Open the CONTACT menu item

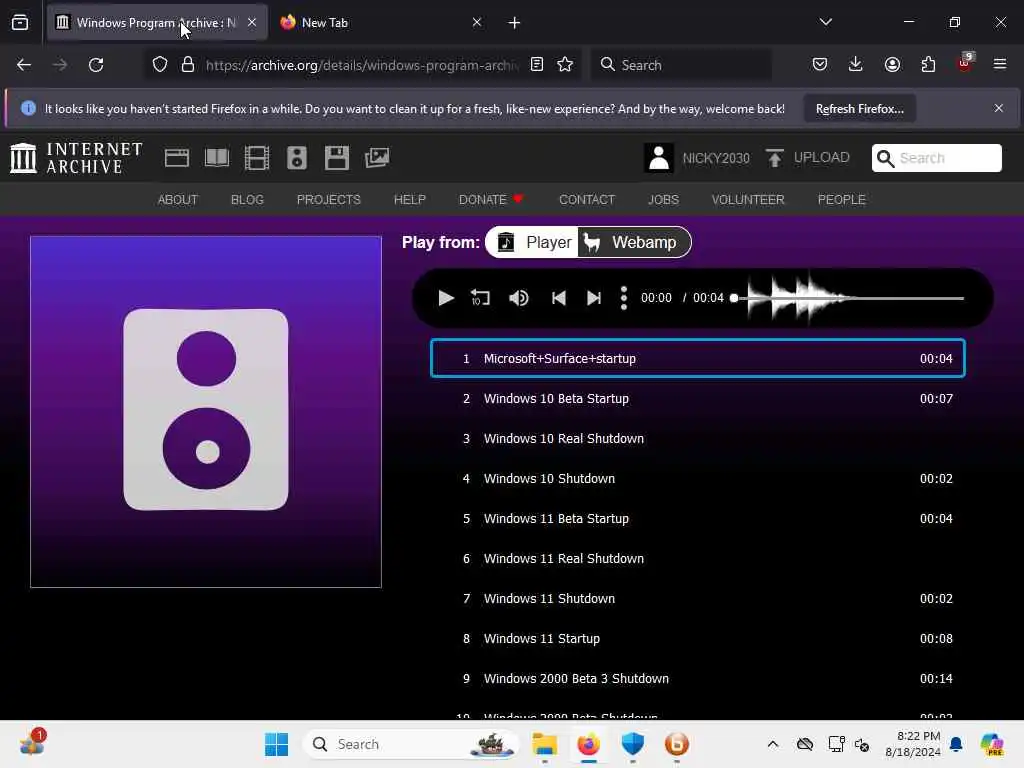point(586,200)
